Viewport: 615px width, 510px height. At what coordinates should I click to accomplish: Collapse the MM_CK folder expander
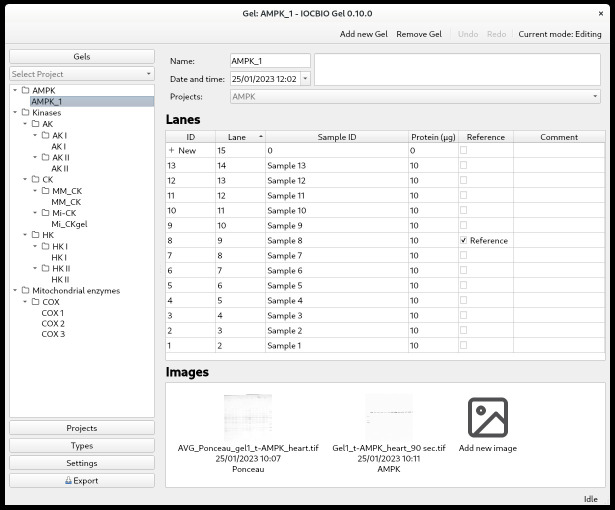click(x=35, y=191)
